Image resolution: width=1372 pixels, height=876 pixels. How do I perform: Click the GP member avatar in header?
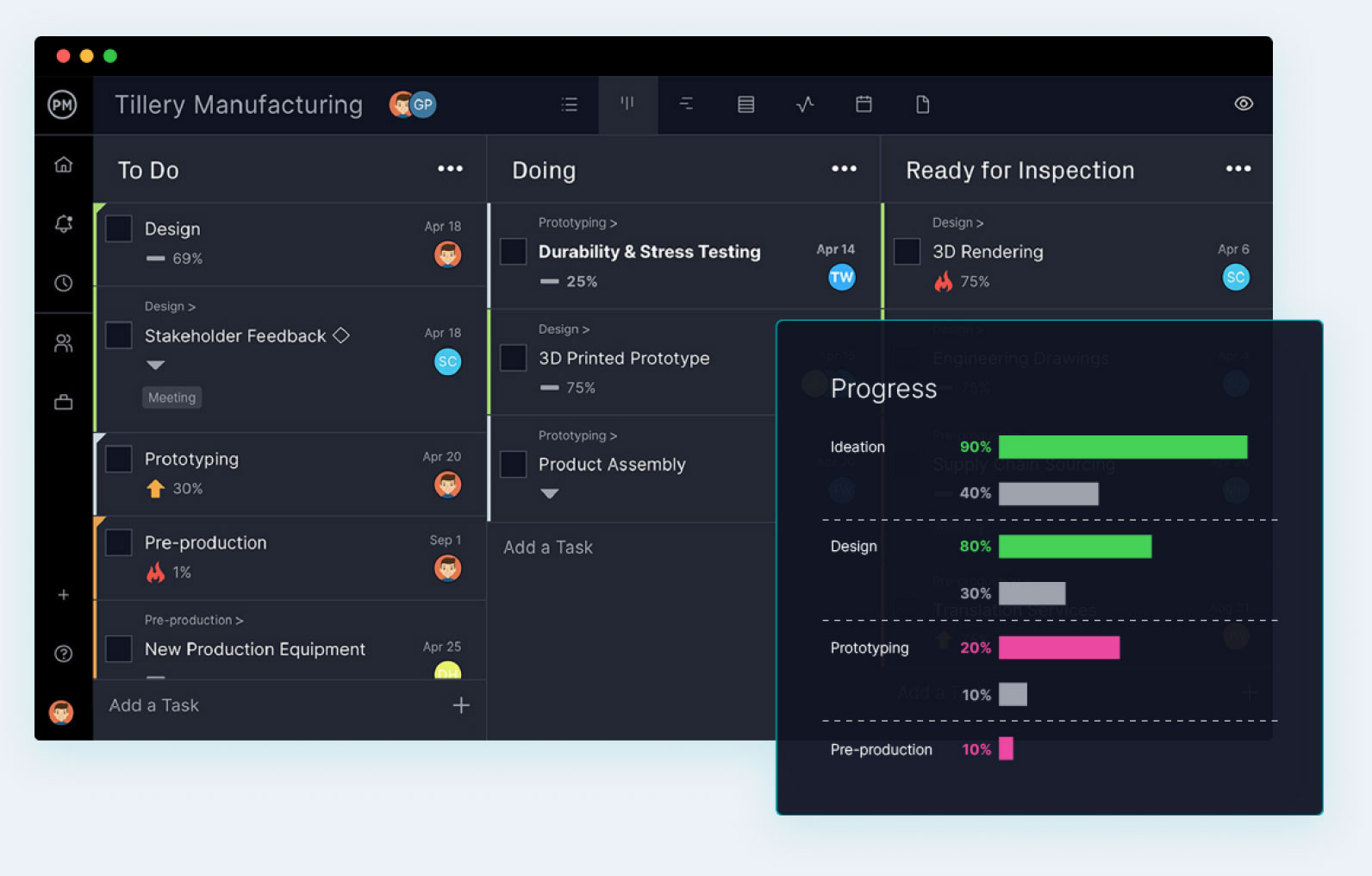pos(423,104)
